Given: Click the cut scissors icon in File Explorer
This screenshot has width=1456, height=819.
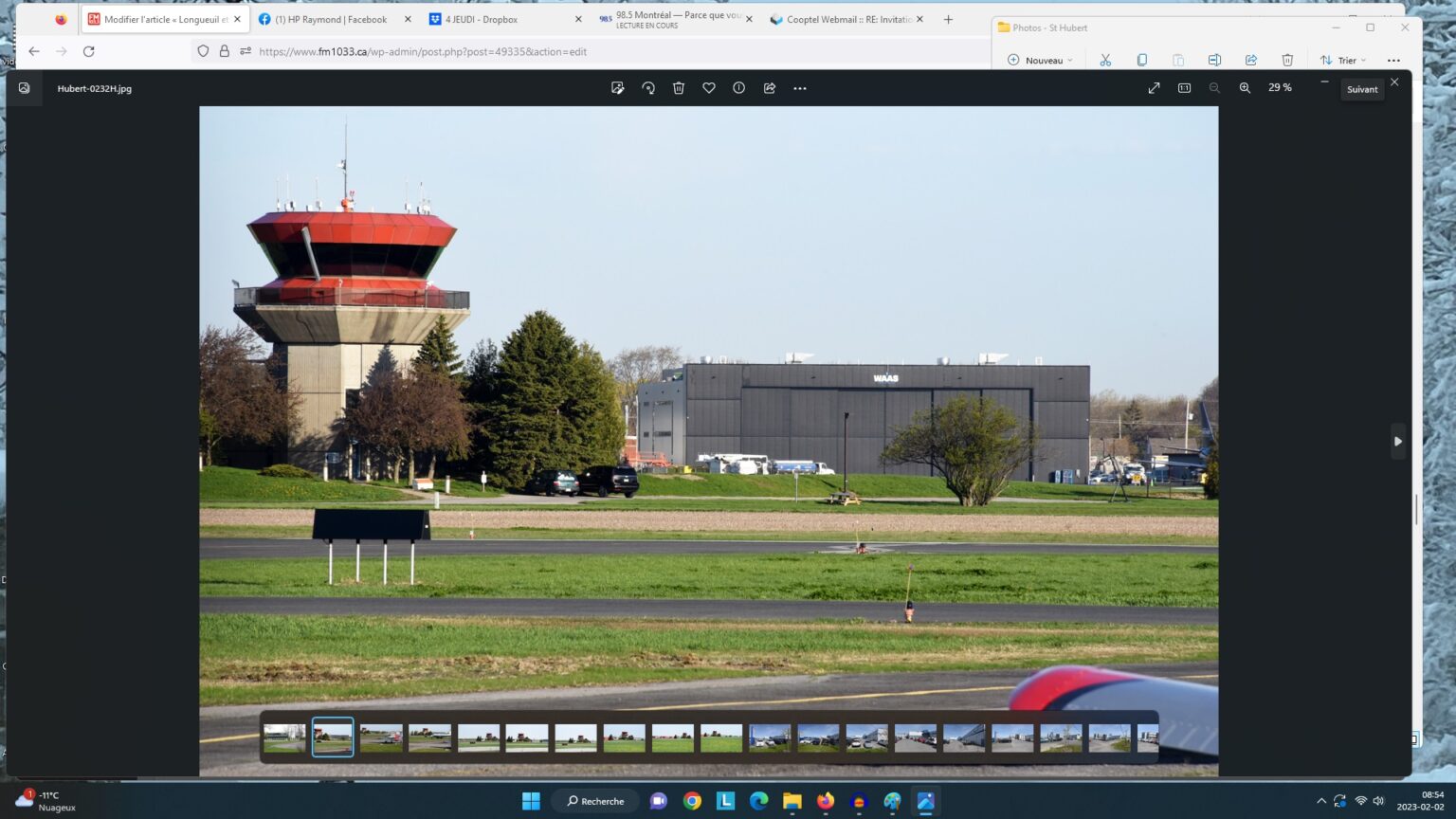Looking at the screenshot, I should [1105, 60].
